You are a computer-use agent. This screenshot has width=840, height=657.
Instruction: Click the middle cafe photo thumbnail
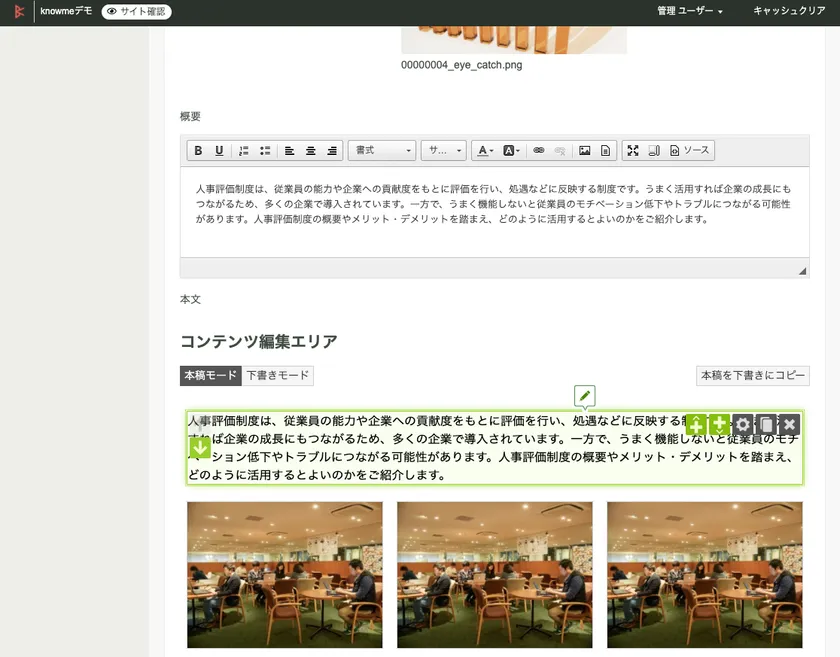click(494, 574)
